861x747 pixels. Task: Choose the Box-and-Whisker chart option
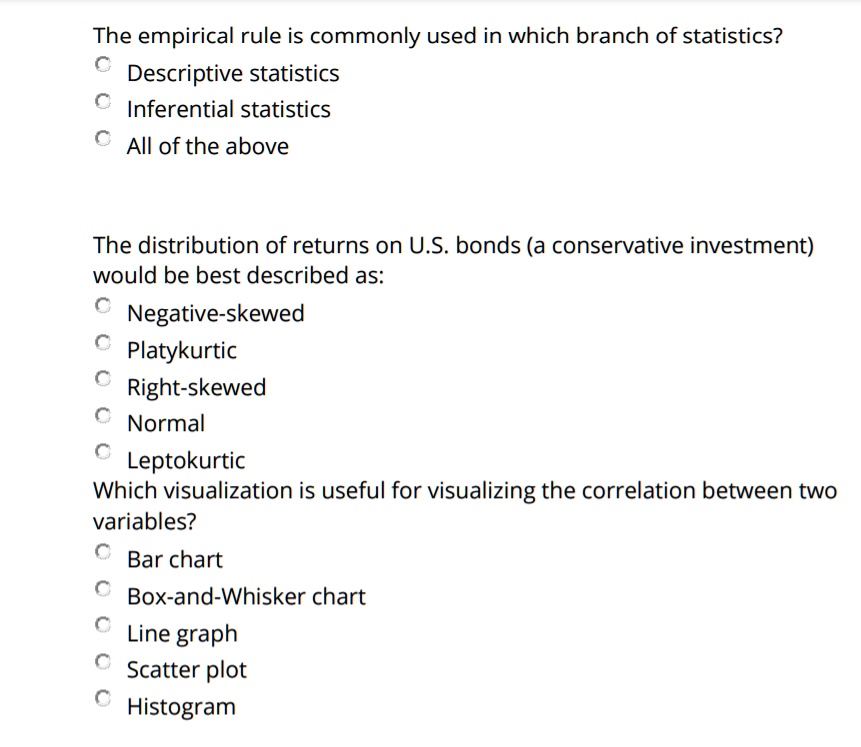coord(103,588)
